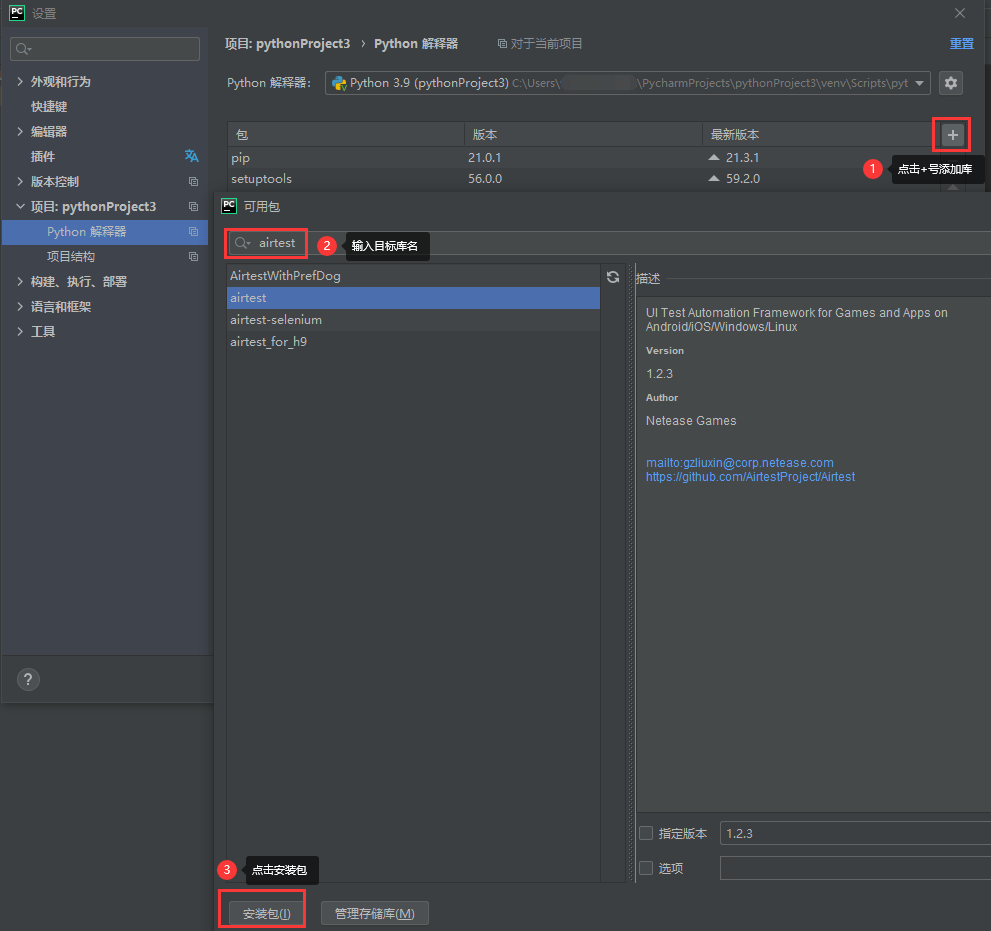Click the 项目: pythonProject3 breadcrumb

[288, 44]
